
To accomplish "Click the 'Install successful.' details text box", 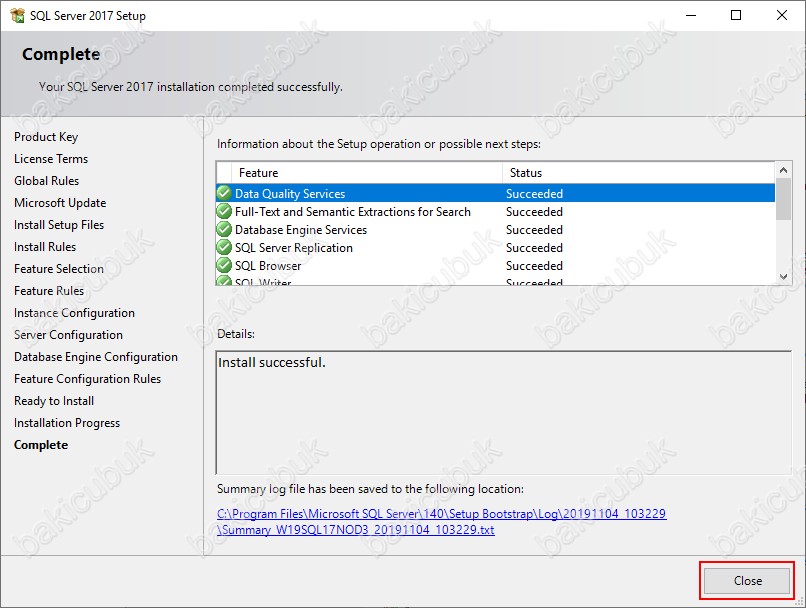I will pos(504,412).
